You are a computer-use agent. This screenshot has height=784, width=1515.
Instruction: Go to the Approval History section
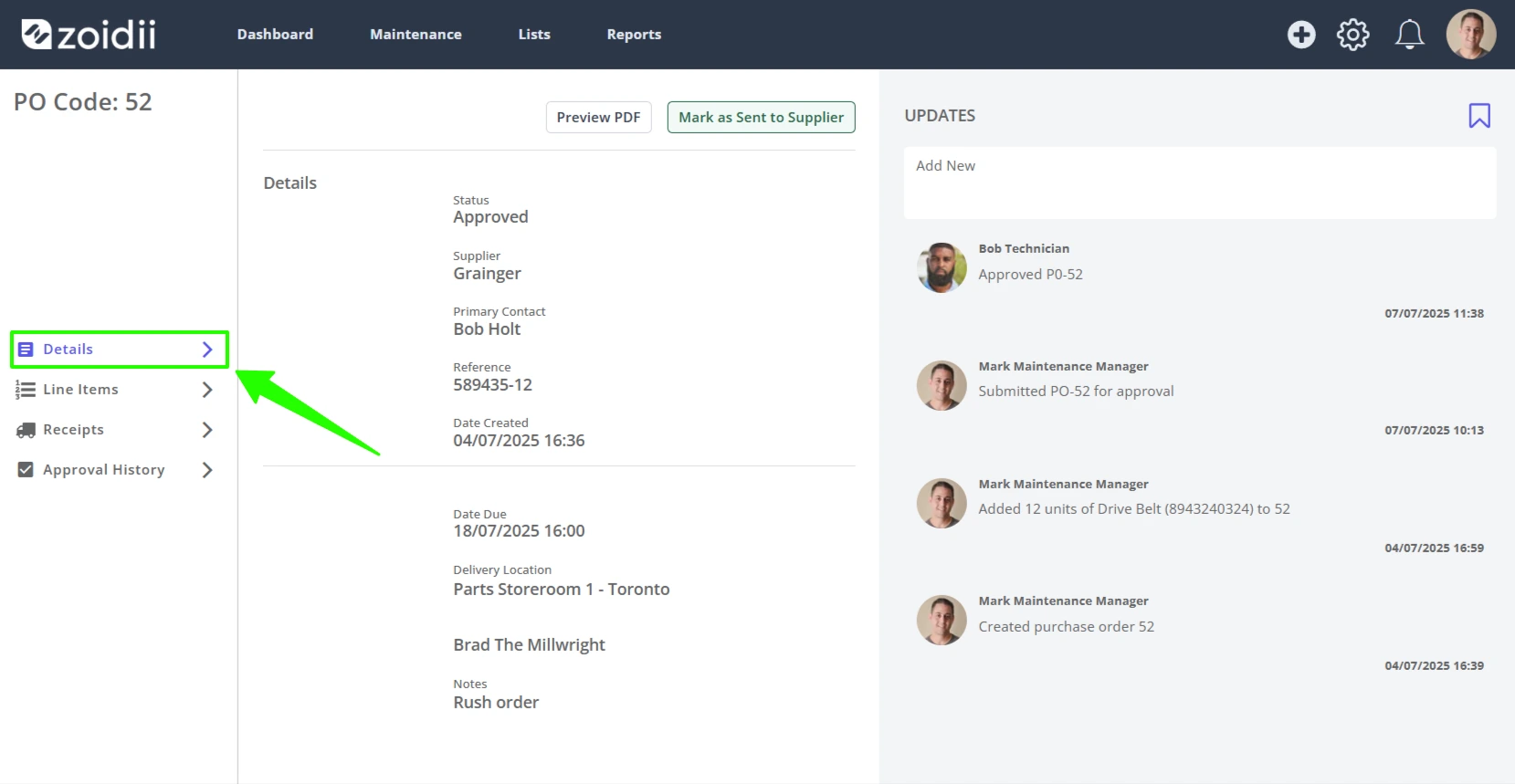click(x=104, y=470)
